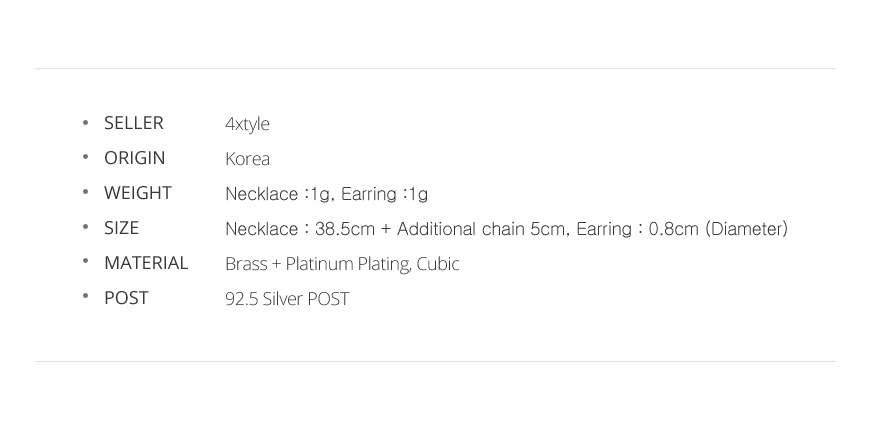Select the Korea origin value
Screen dimensions: 873x431
[247, 159]
